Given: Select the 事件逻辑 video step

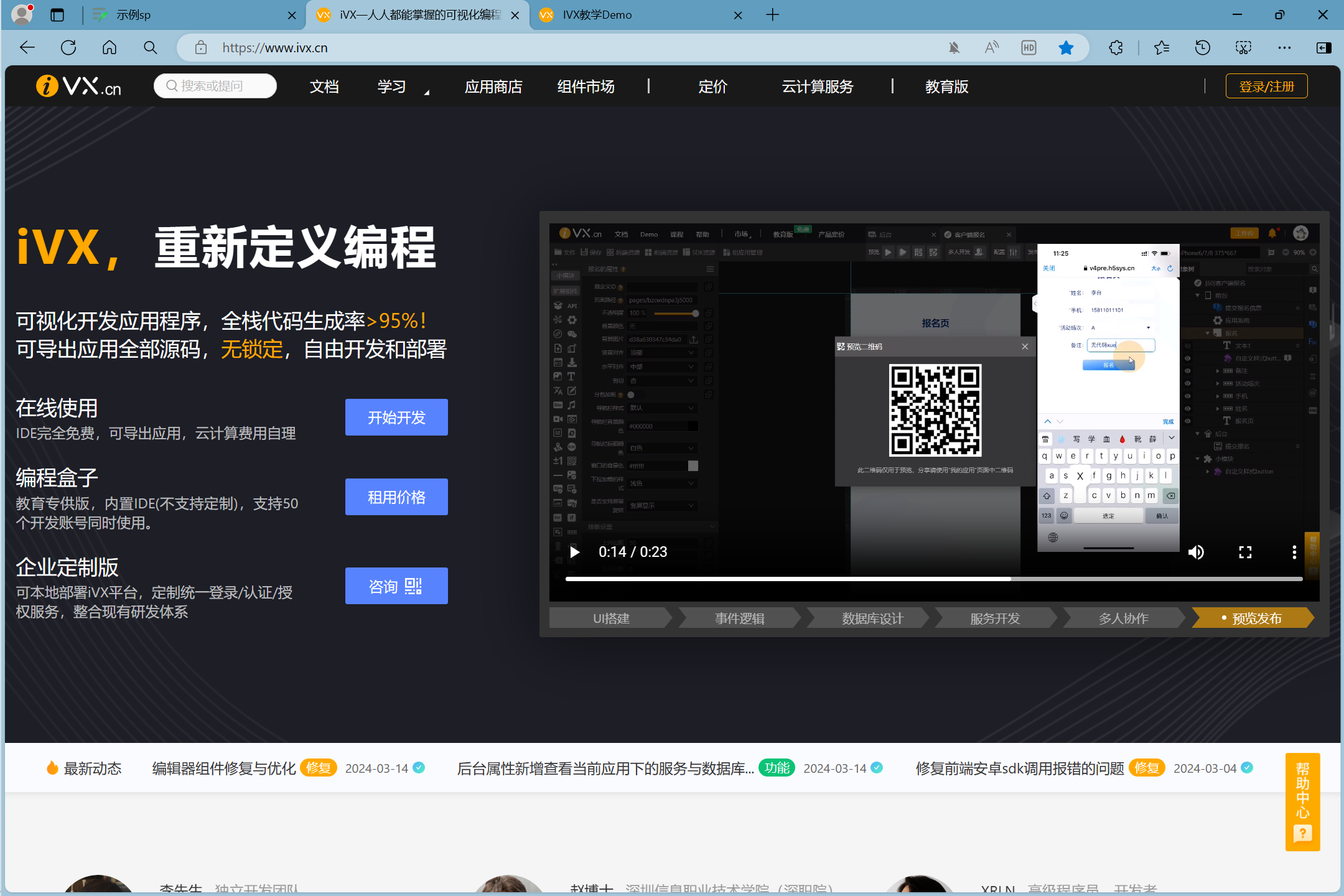Looking at the screenshot, I should (739, 618).
